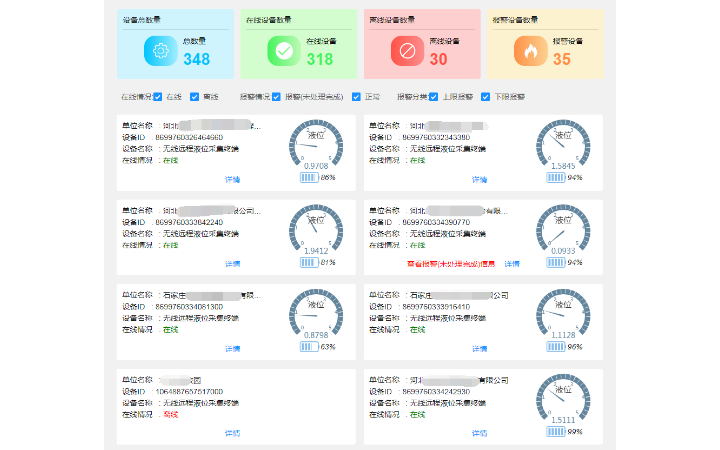This screenshot has width=720, height=450.
Task: Click the level gauge reading 1.9412
Action: point(316,230)
